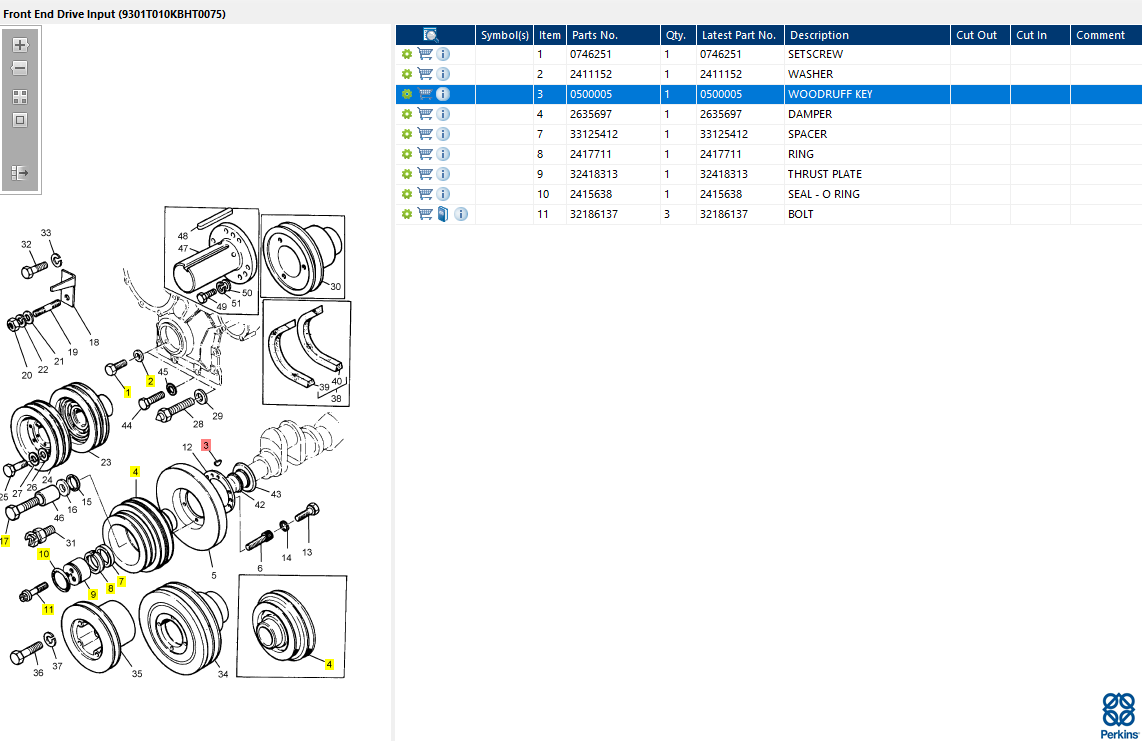The width and height of the screenshot is (1142, 741).
Task: Select yellow callout 17 on the diagram
Action: (4, 541)
